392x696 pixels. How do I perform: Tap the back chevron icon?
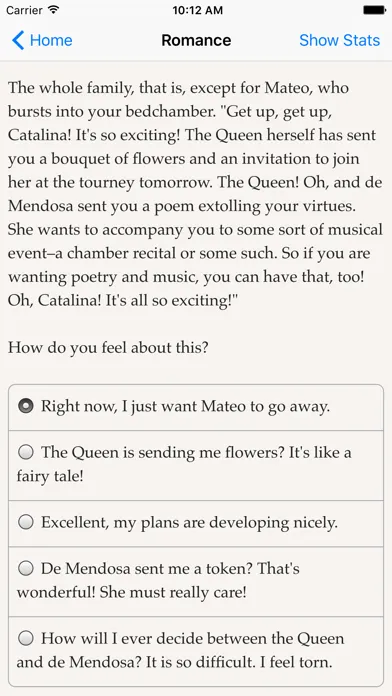(x=18, y=40)
